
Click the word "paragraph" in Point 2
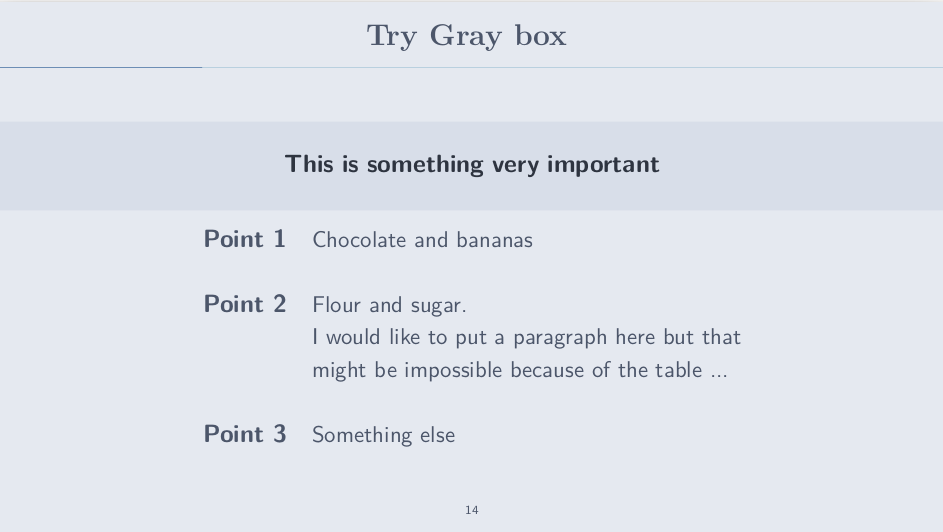click(x=560, y=338)
